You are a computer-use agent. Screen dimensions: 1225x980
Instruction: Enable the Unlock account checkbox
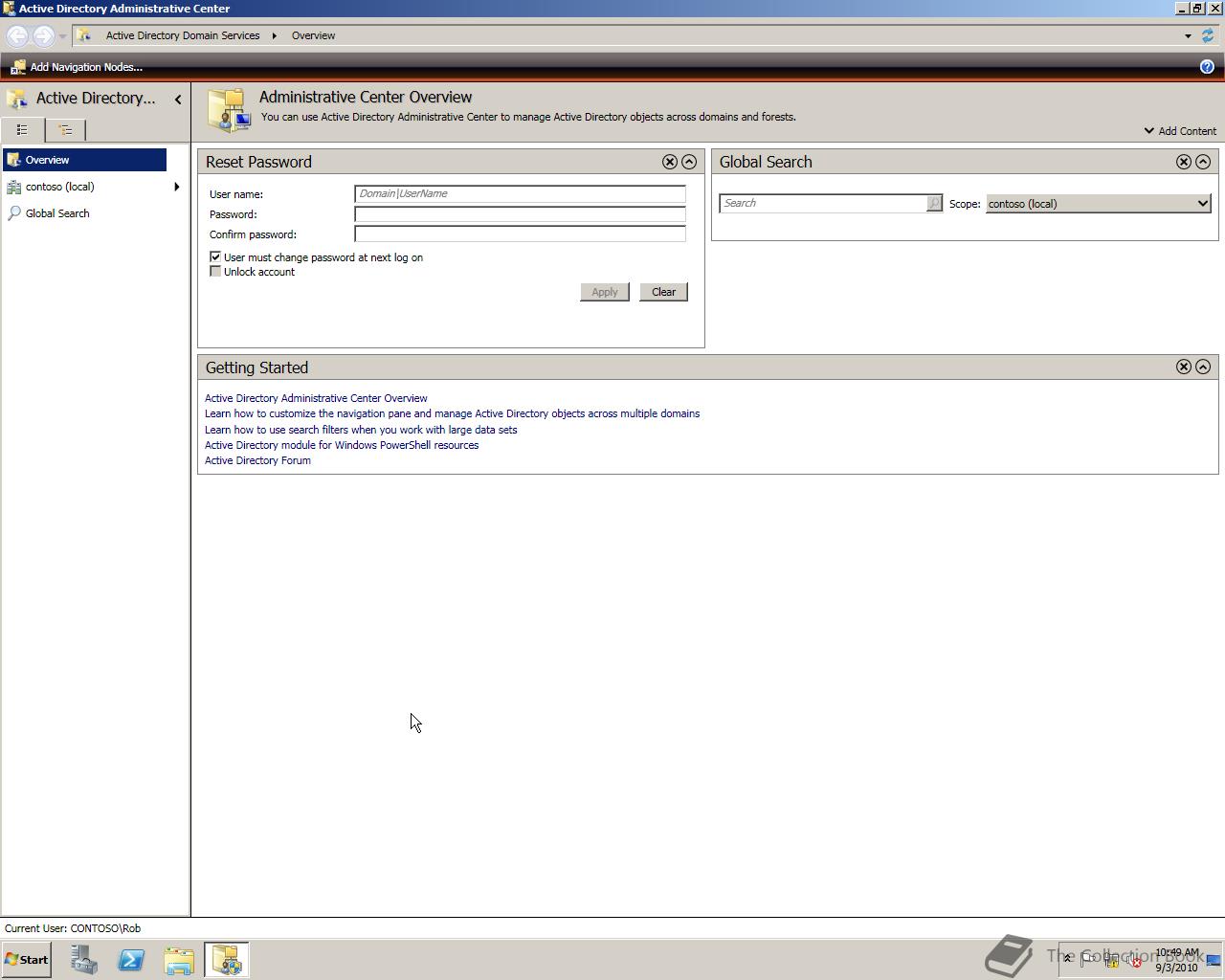pos(215,272)
